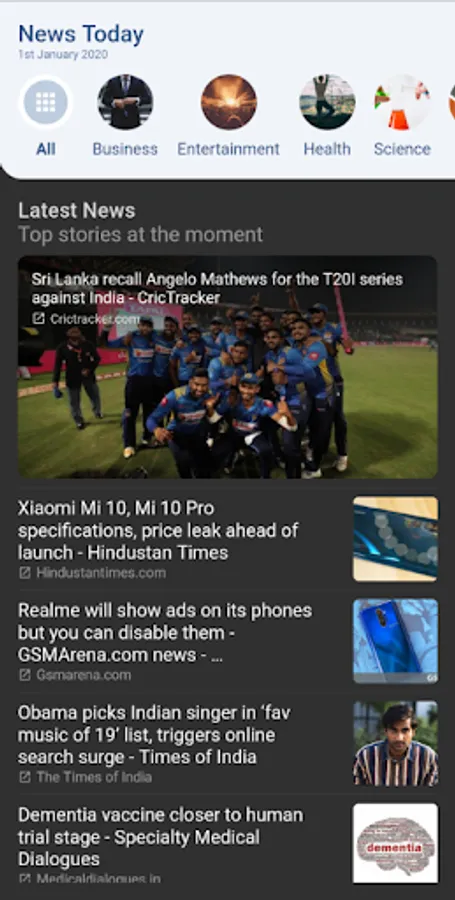Image resolution: width=455 pixels, height=900 pixels.
Task: Tap external link icon beside Hindustantimes.com
Action: pos(25,573)
